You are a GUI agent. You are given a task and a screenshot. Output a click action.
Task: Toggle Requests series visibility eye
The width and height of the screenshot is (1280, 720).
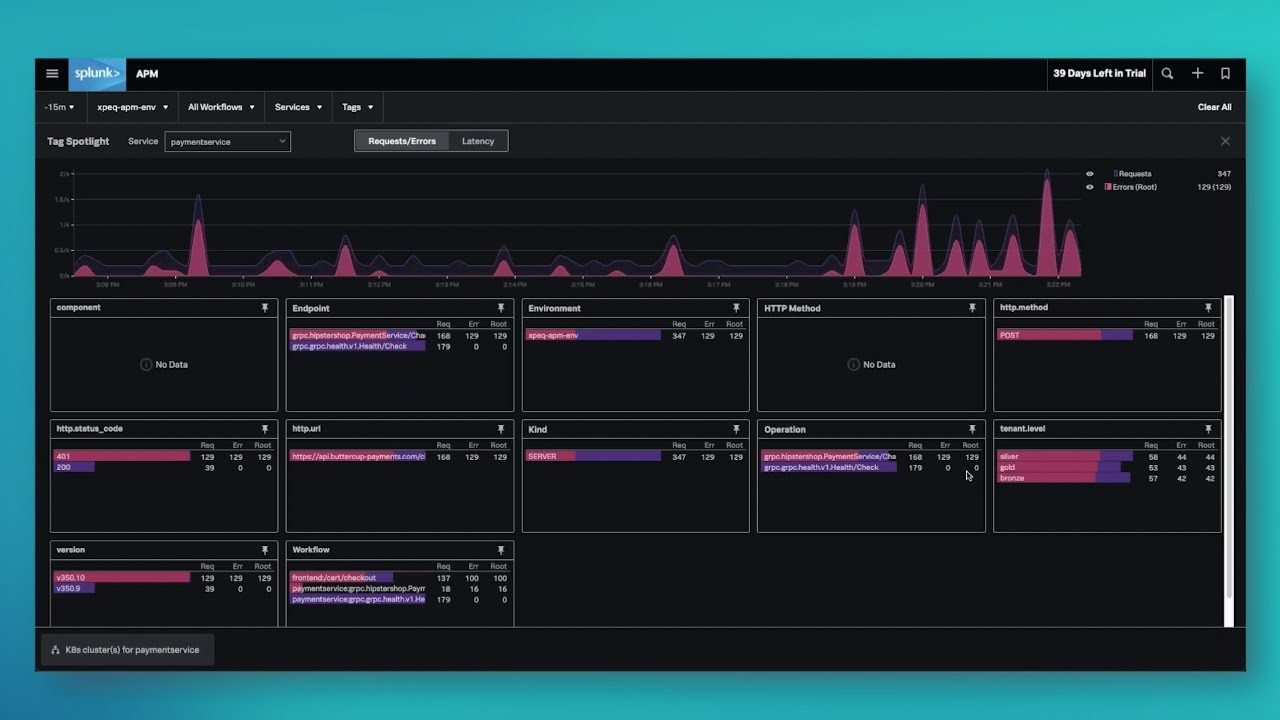tap(1090, 174)
